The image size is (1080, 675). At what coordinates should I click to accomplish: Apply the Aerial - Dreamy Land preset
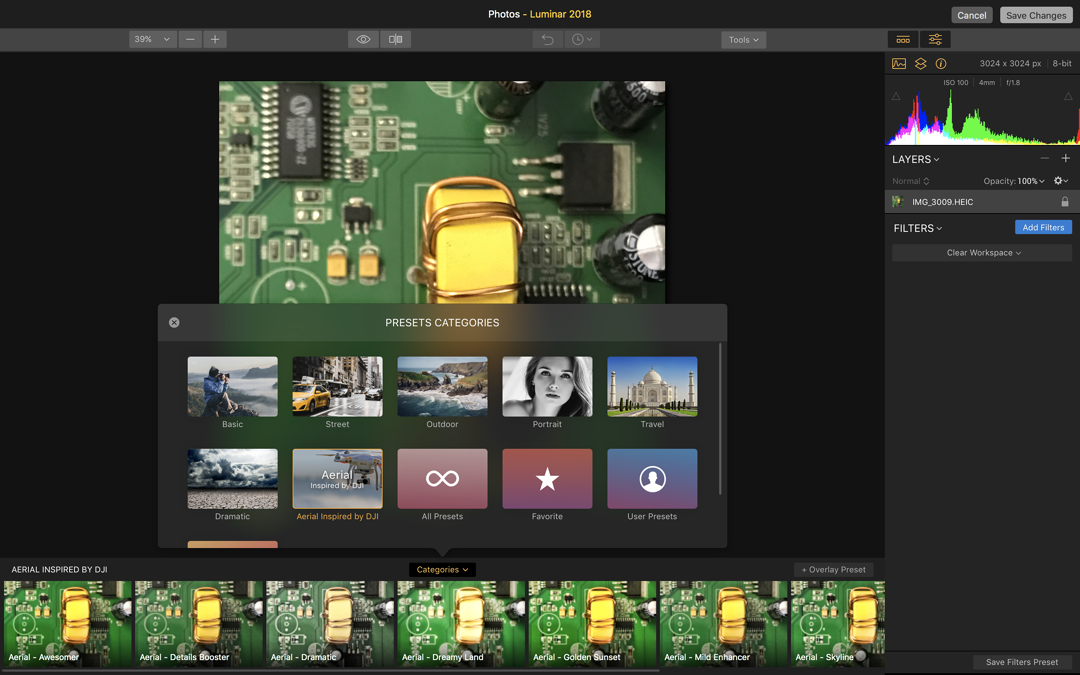pos(461,624)
